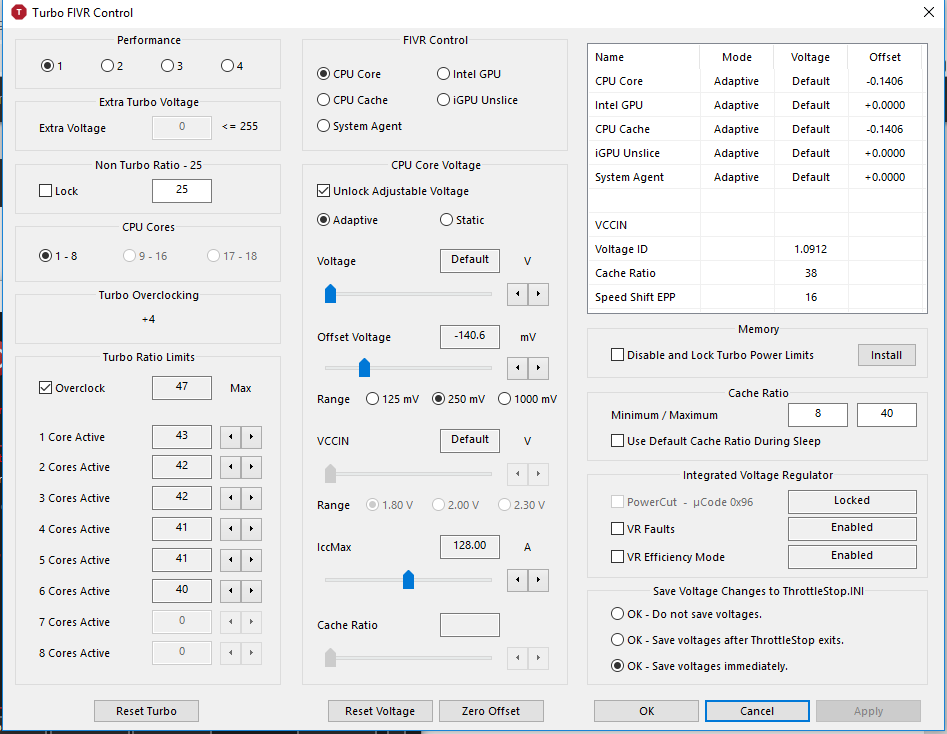Increase 1 Core Active ratio with right arrow

[251, 437]
